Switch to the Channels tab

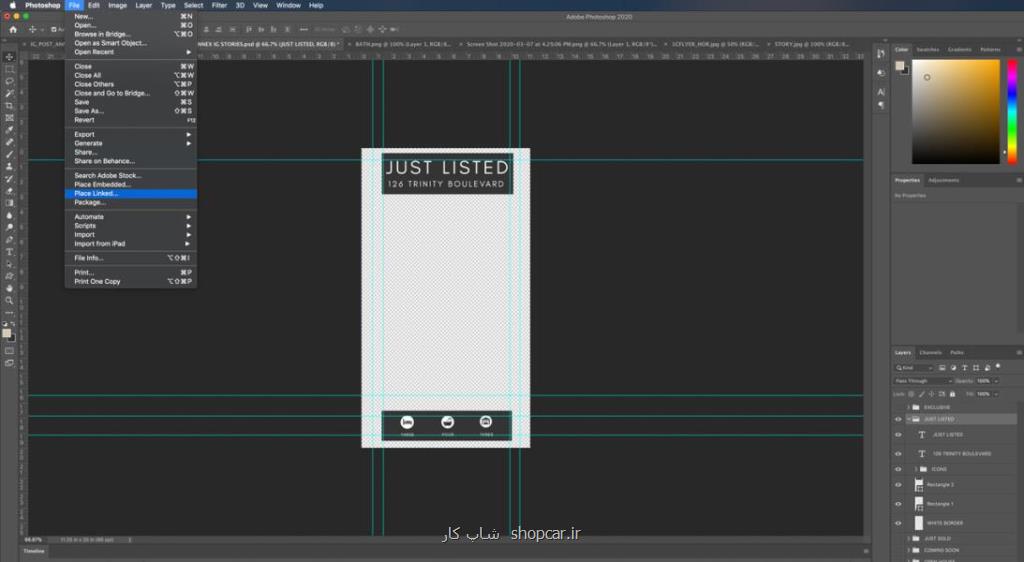click(x=930, y=352)
